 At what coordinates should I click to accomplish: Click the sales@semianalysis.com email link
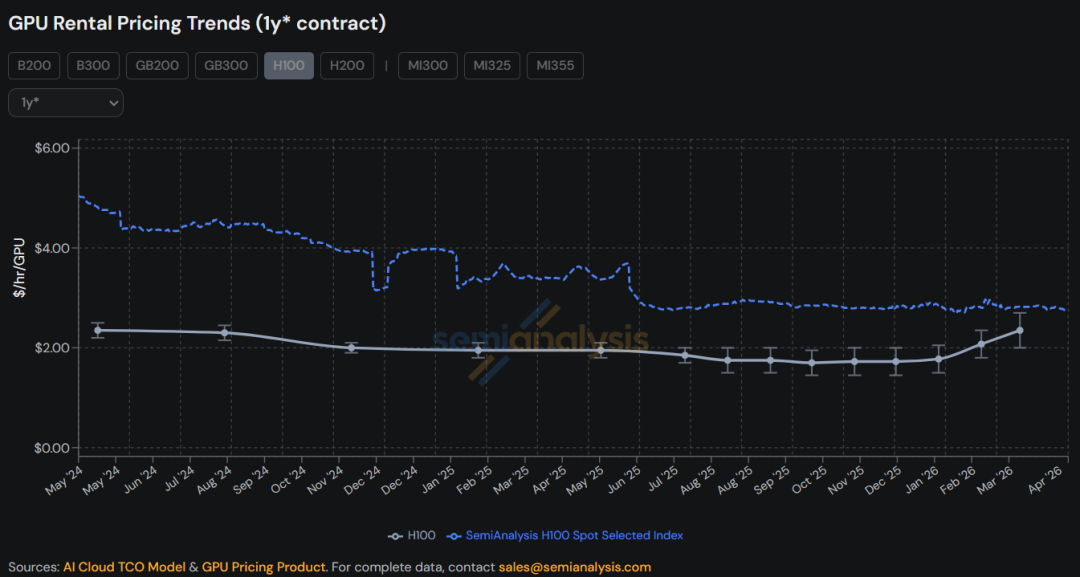pos(575,567)
